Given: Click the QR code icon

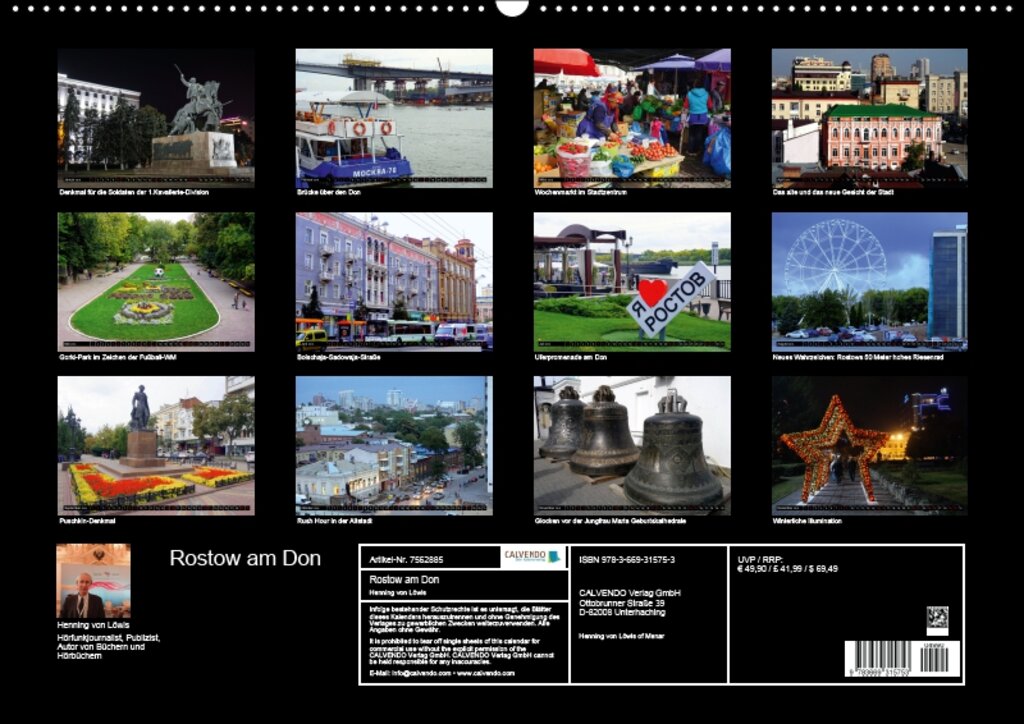Looking at the screenshot, I should [x=937, y=619].
